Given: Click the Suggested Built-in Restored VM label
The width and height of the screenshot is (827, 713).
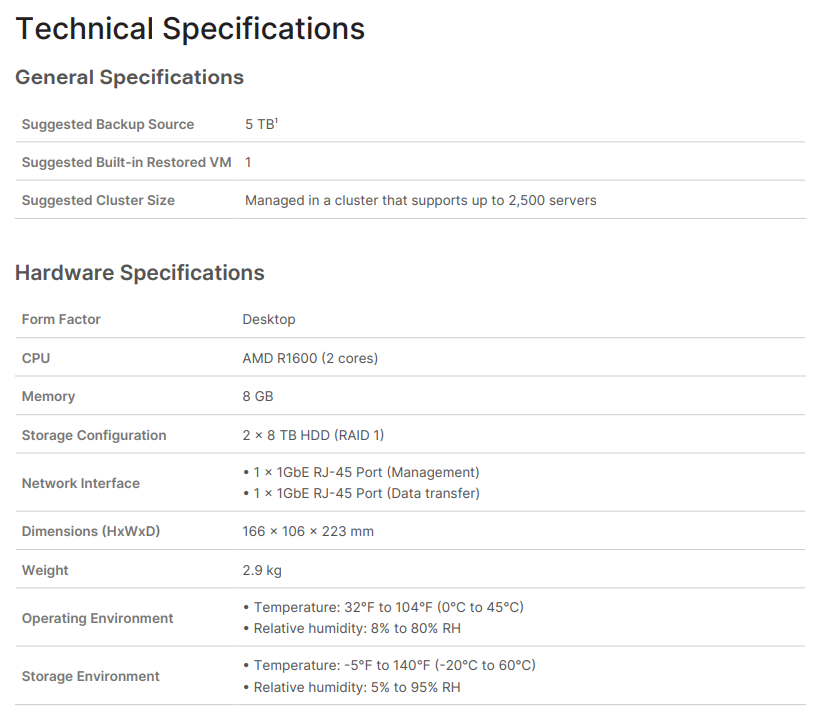Looking at the screenshot, I should click(x=126, y=162).
